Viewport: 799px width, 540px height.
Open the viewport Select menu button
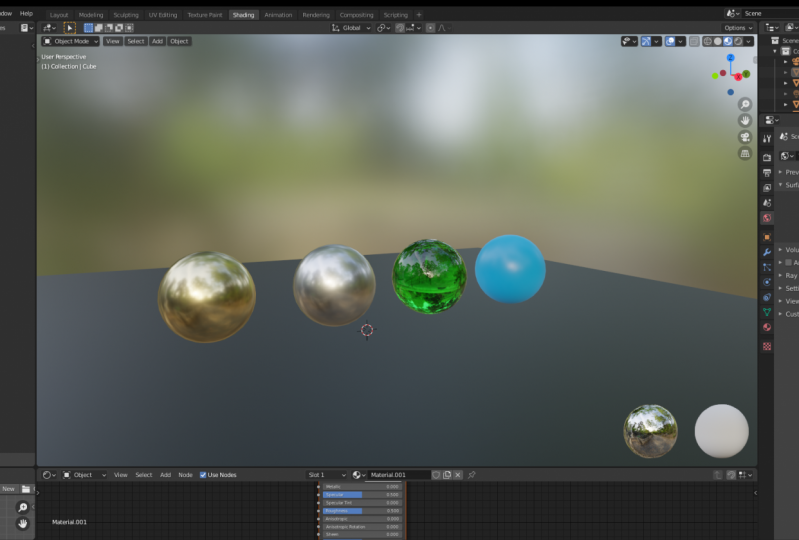pyautogui.click(x=136, y=41)
